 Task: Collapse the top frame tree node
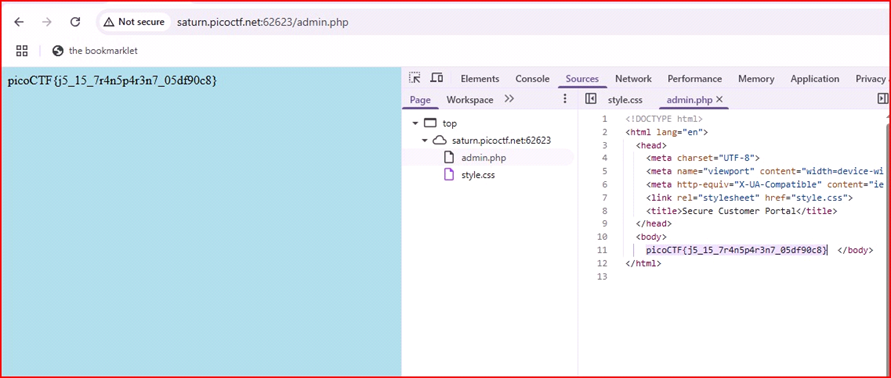[416, 123]
